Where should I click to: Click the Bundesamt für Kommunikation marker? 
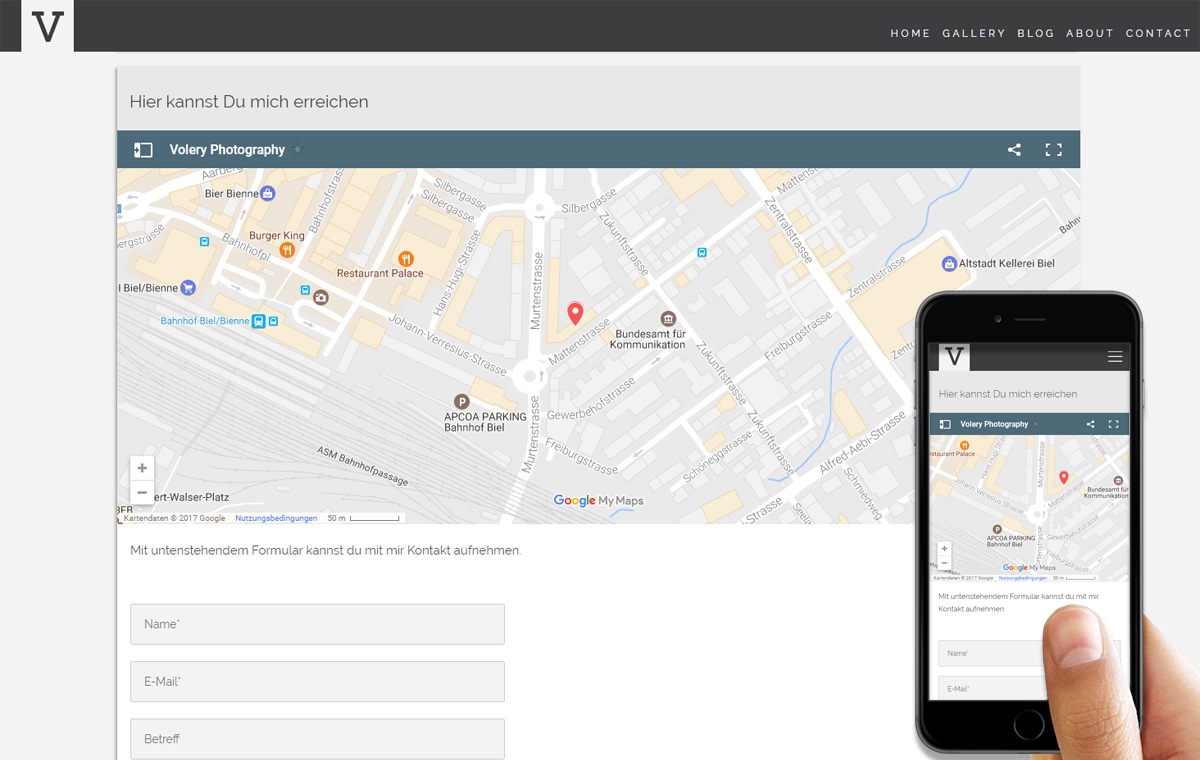point(669,318)
